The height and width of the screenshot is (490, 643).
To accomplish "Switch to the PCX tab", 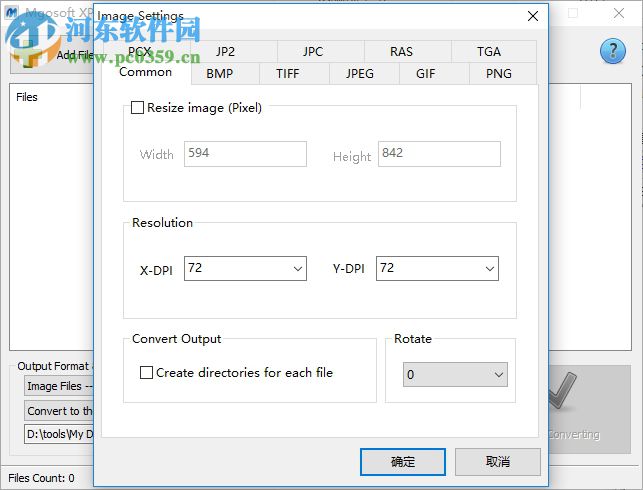I will 139,52.
